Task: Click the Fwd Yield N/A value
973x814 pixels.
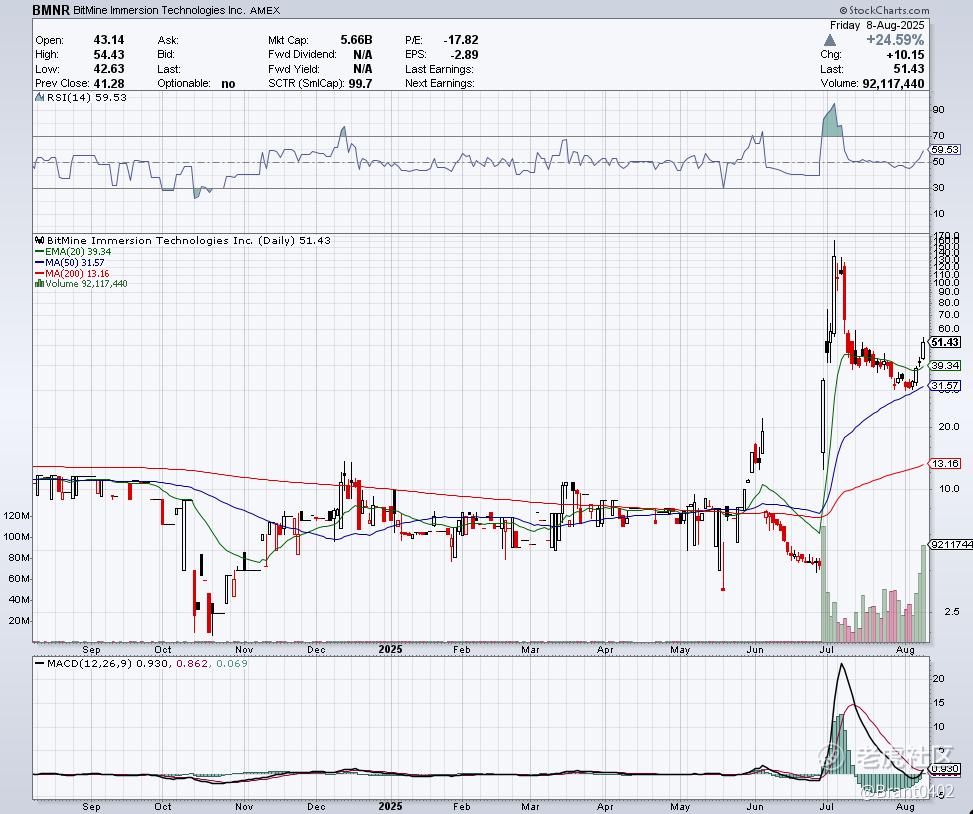Action: 363,69
